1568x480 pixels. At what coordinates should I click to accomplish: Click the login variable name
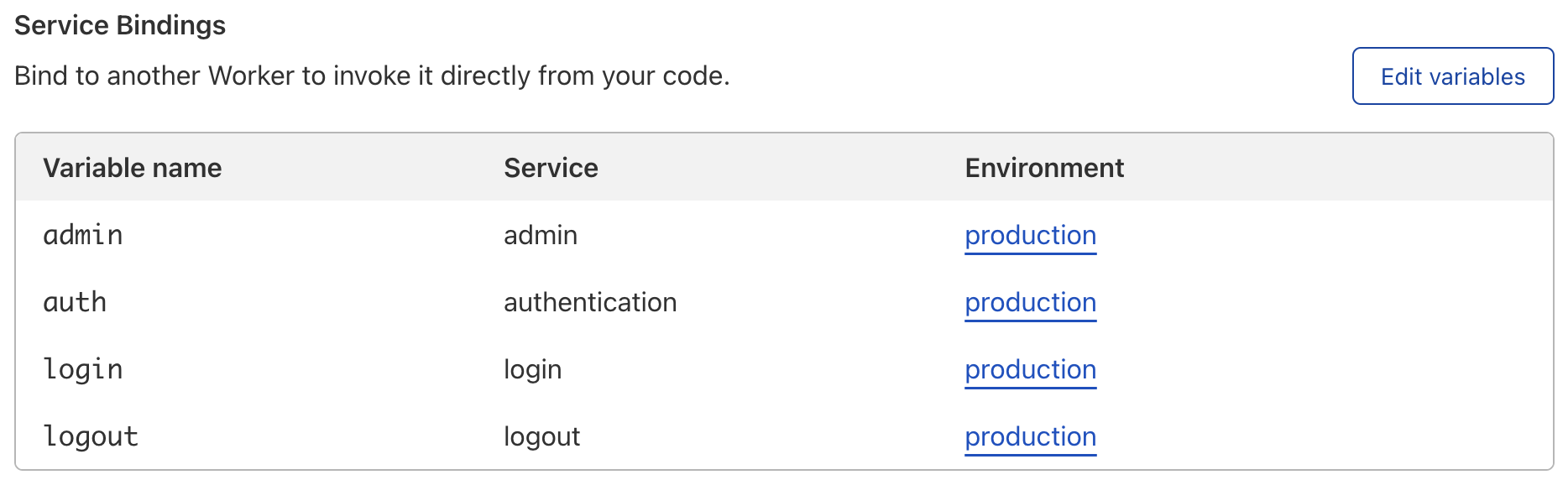click(x=83, y=370)
